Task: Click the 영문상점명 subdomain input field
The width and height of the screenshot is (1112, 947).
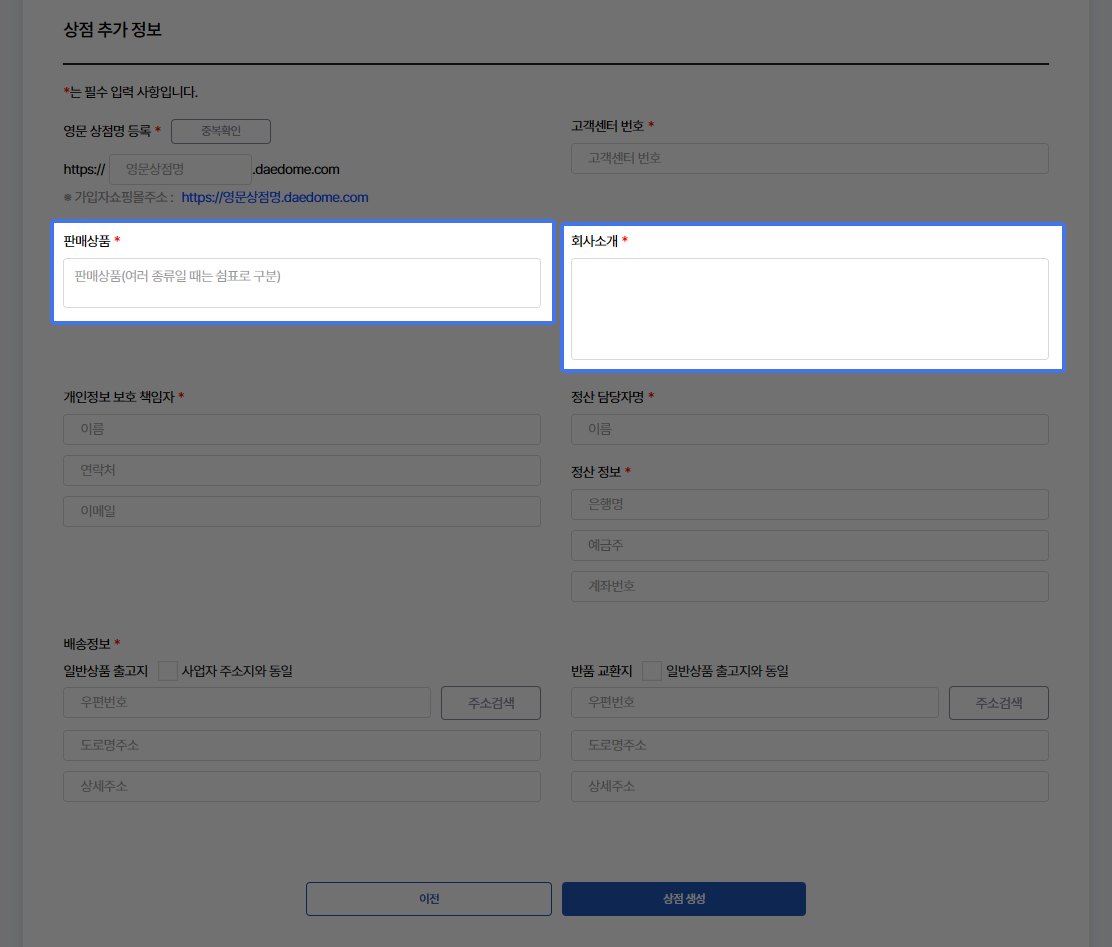Action: pyautogui.click(x=180, y=169)
